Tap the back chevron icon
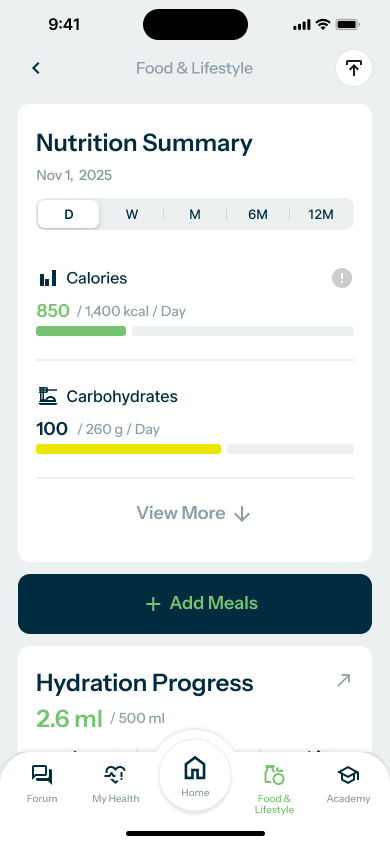Screen dimensions: 390x844 (36, 68)
